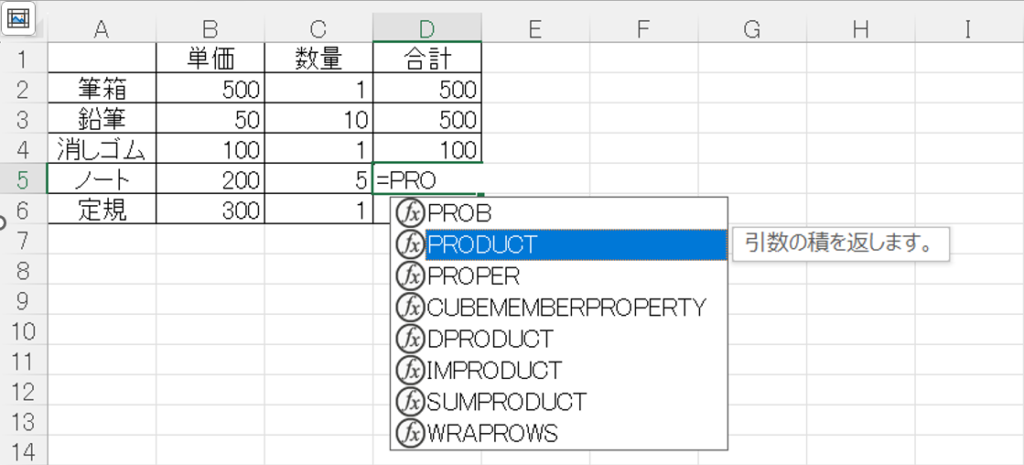The height and width of the screenshot is (465, 1024).
Task: Click cell D5 containing =PRO
Action: pos(427,181)
